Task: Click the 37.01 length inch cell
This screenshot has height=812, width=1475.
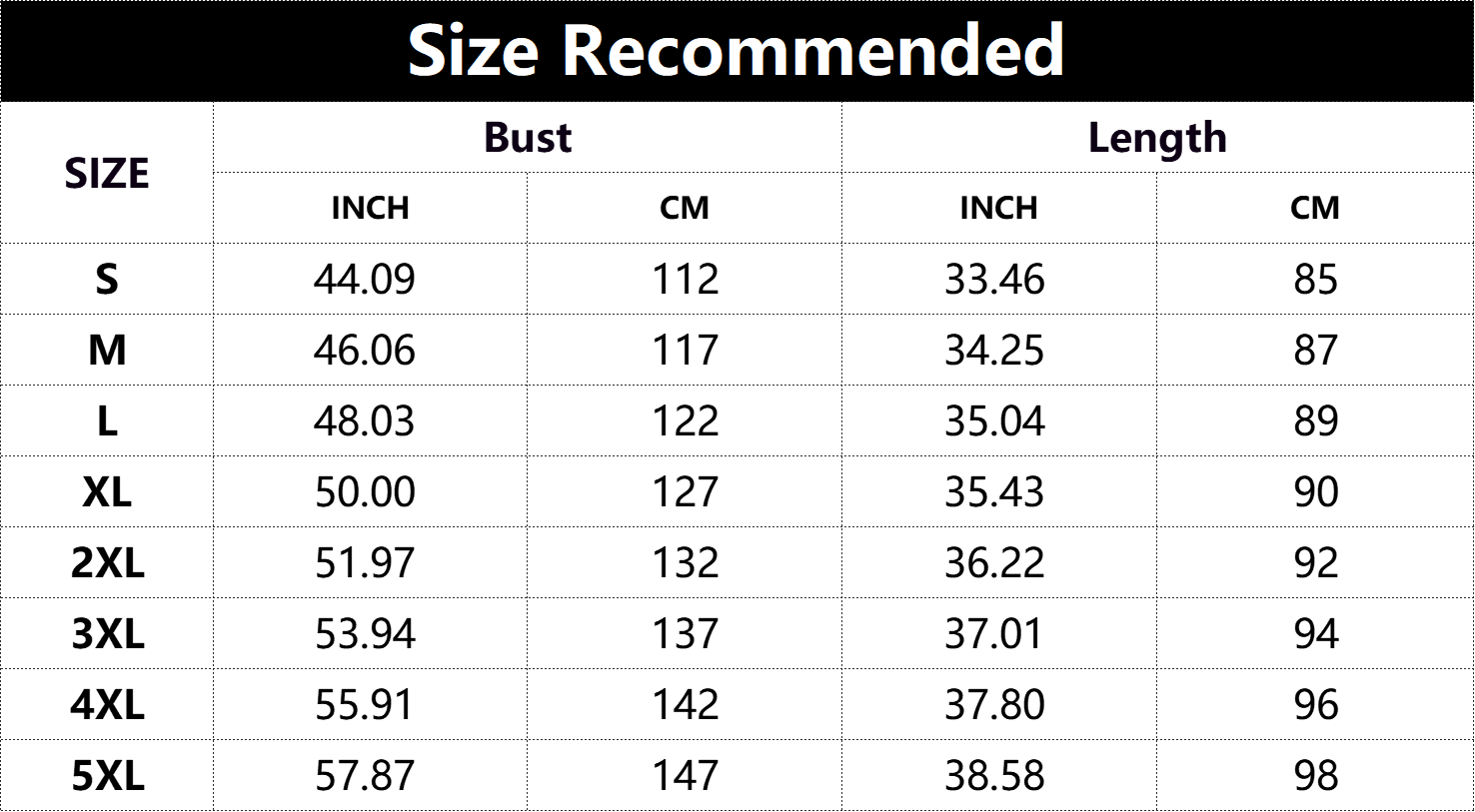Action: pyautogui.click(x=994, y=634)
